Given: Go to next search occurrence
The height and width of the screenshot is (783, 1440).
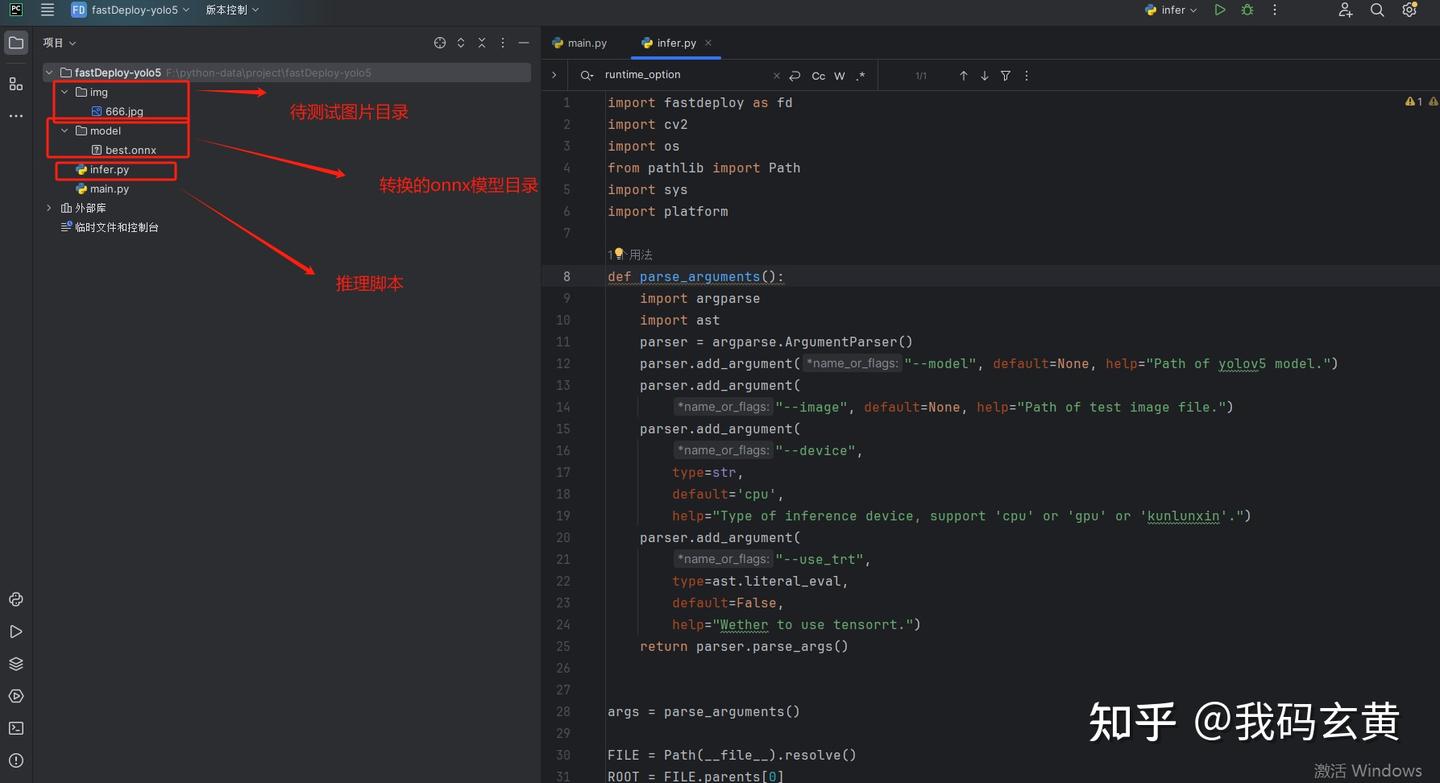Looking at the screenshot, I should click(985, 76).
